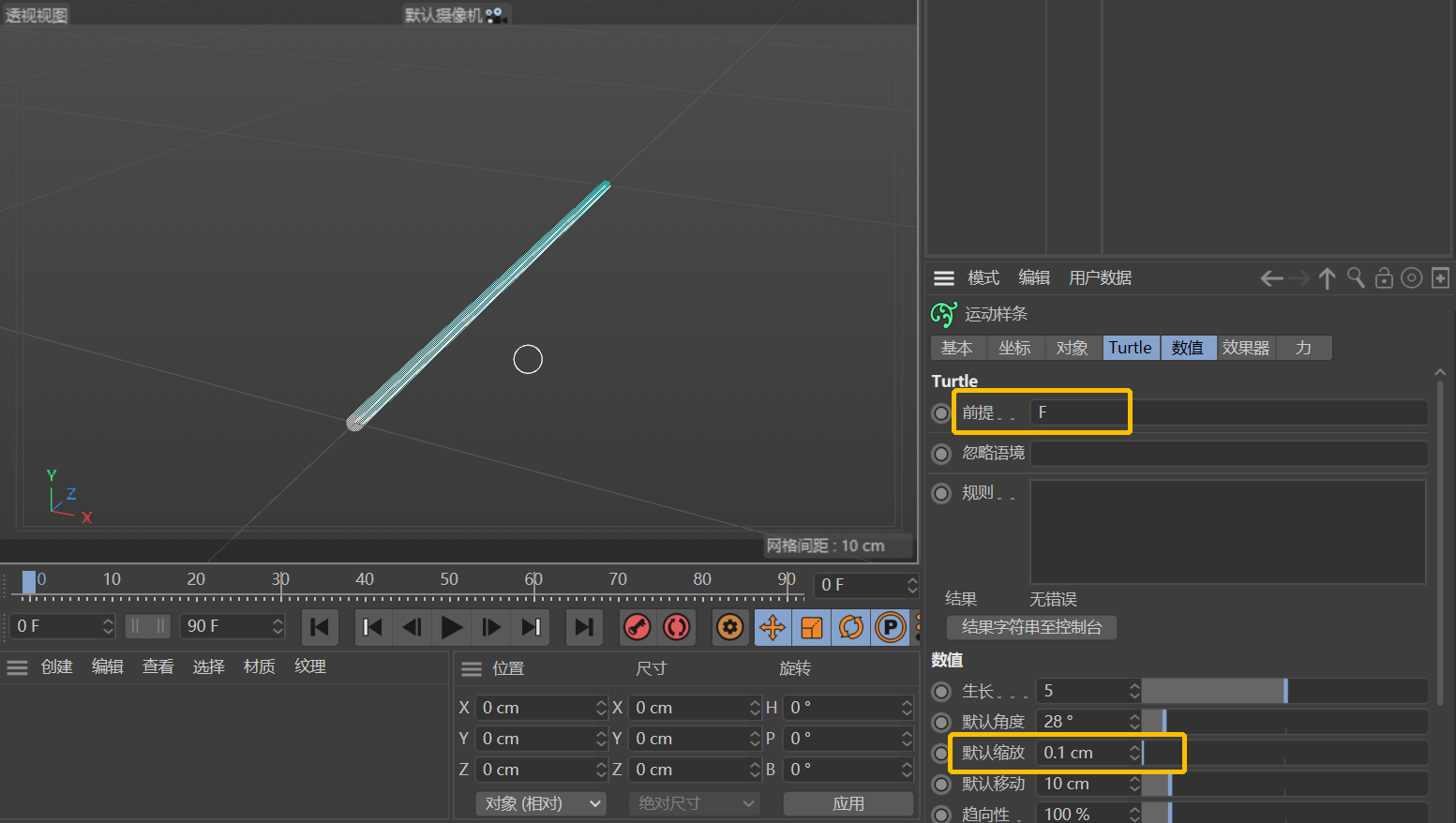1456x823 pixels.
Task: Open the attribute manager hamburger menu
Action: click(944, 278)
